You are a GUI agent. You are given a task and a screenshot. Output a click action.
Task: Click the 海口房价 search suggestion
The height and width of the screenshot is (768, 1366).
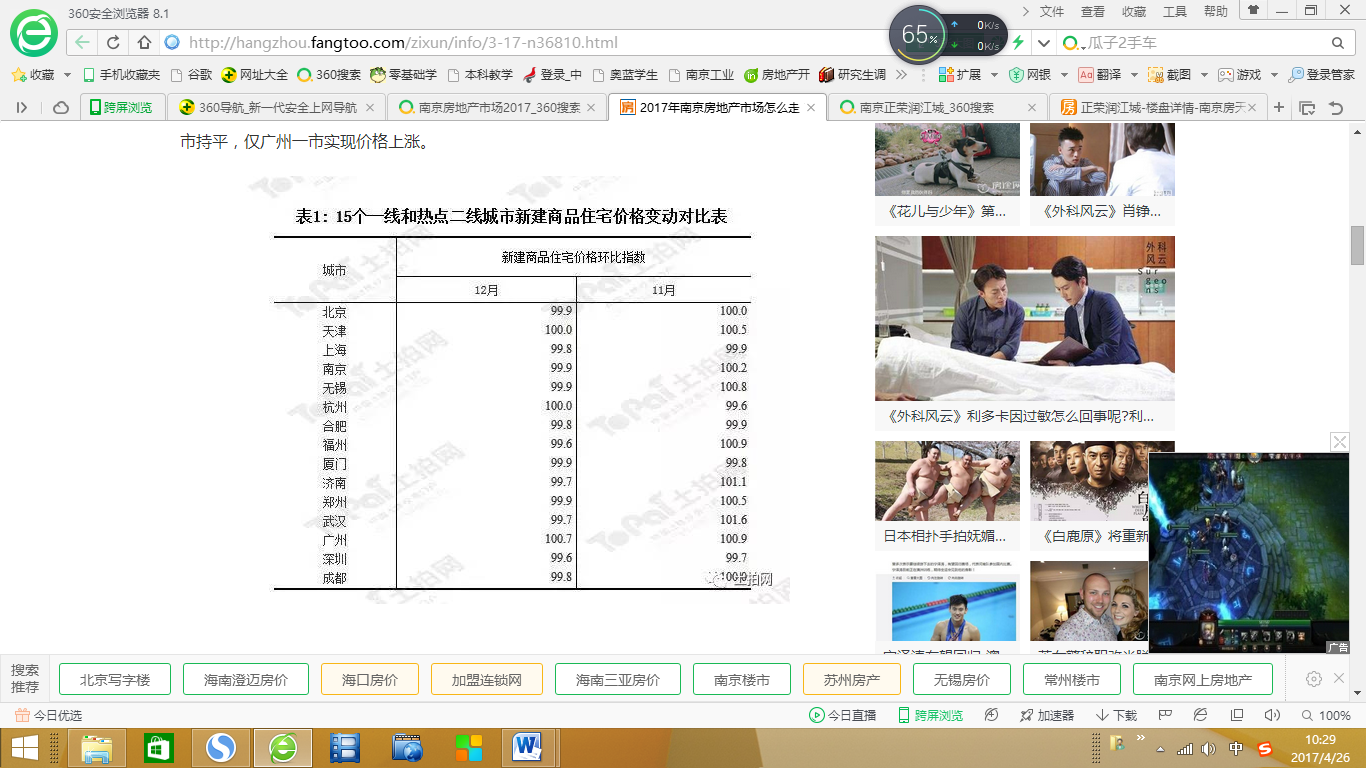click(x=370, y=679)
